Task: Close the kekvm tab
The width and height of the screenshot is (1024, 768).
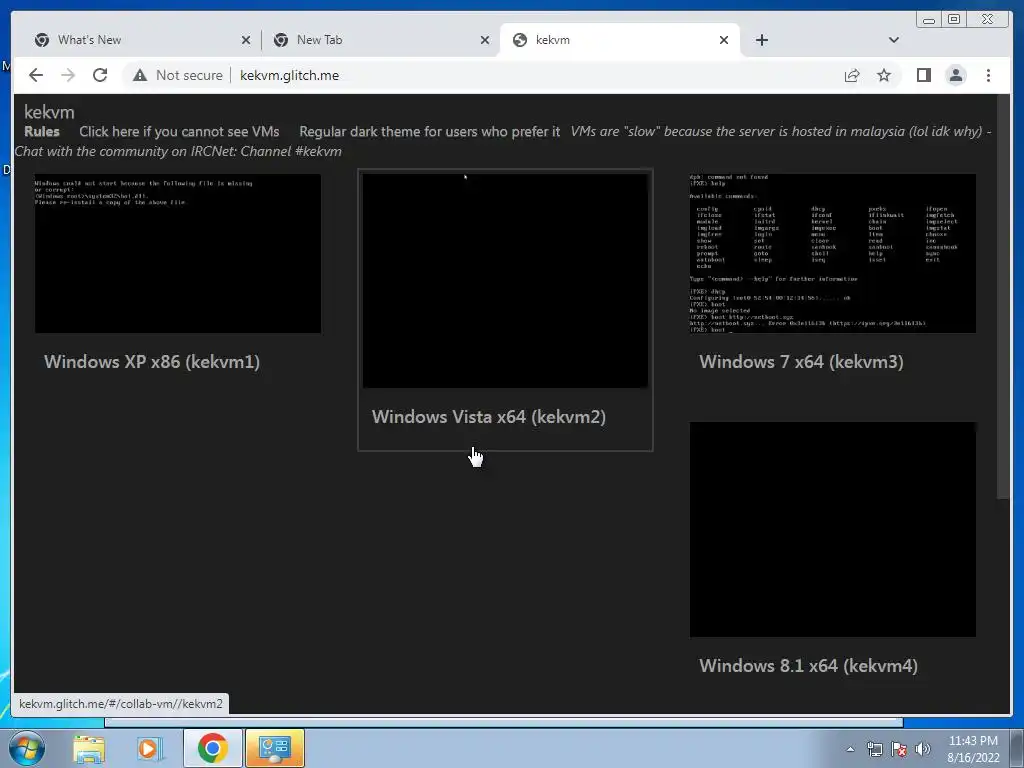Action: click(x=724, y=40)
